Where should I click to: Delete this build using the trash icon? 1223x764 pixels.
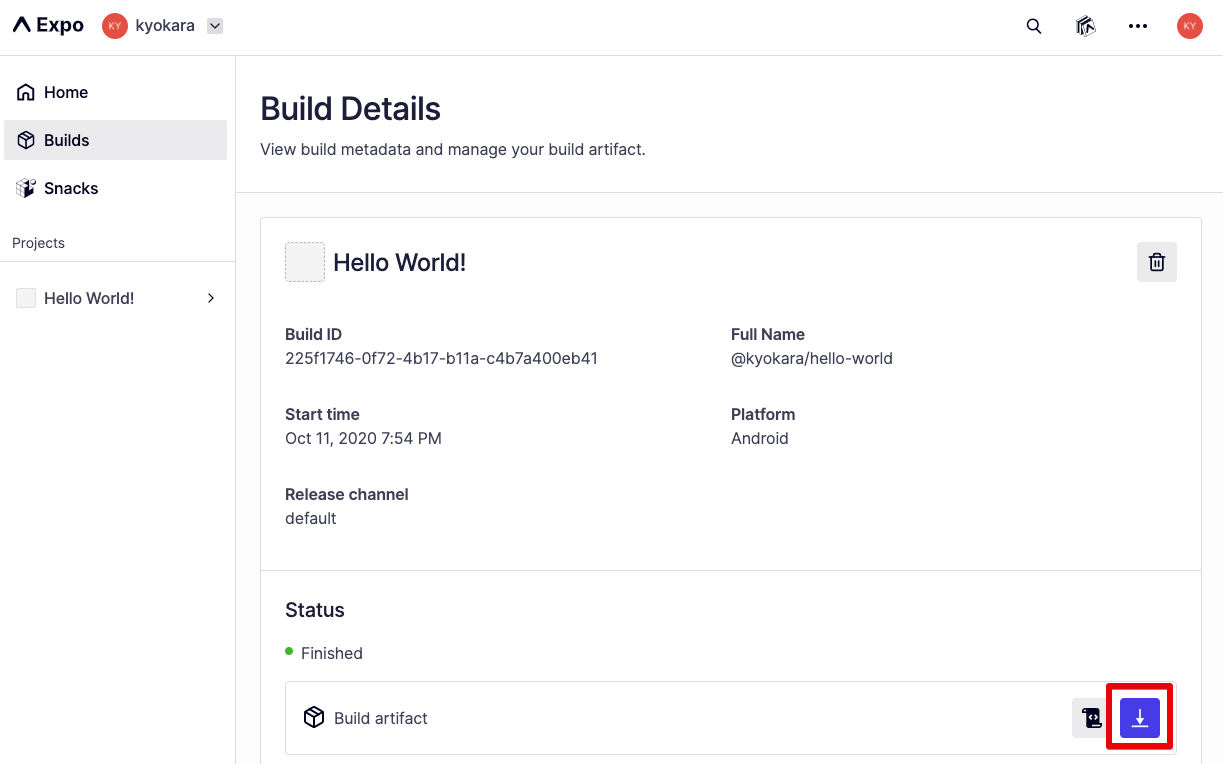(x=1156, y=261)
